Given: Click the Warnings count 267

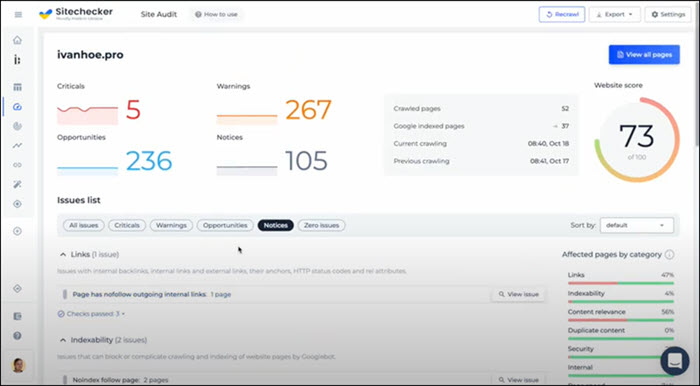Looking at the screenshot, I should pyautogui.click(x=308, y=110).
